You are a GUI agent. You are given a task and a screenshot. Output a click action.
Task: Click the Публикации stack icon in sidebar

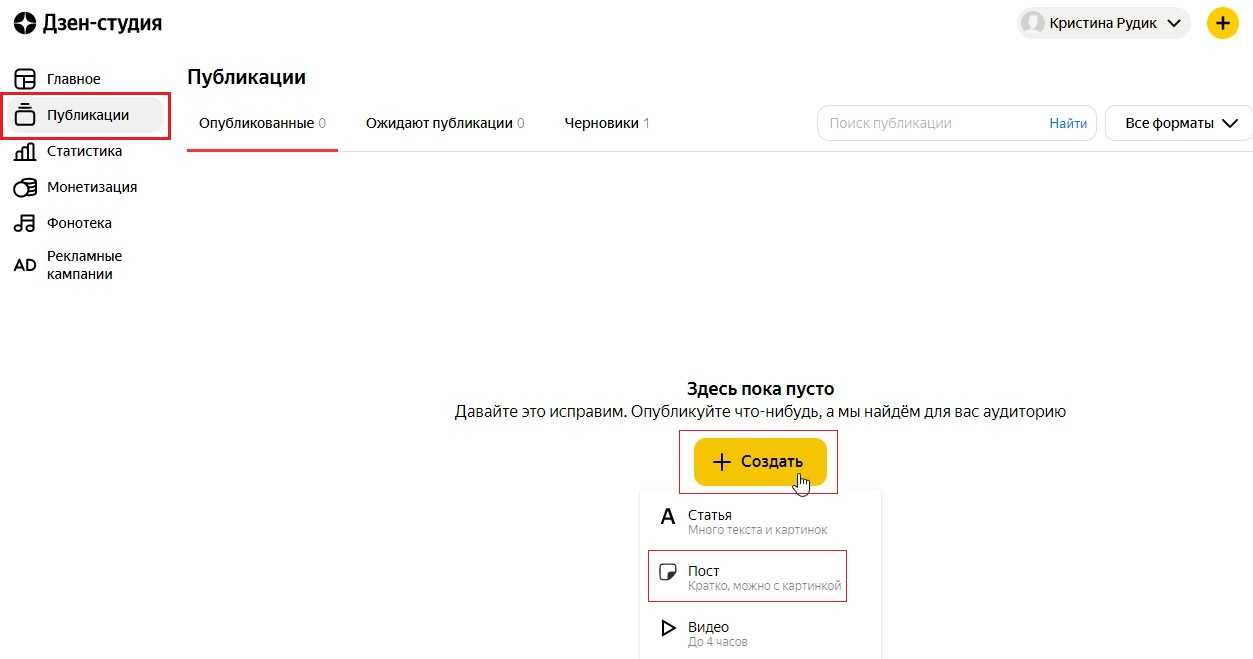tap(25, 115)
